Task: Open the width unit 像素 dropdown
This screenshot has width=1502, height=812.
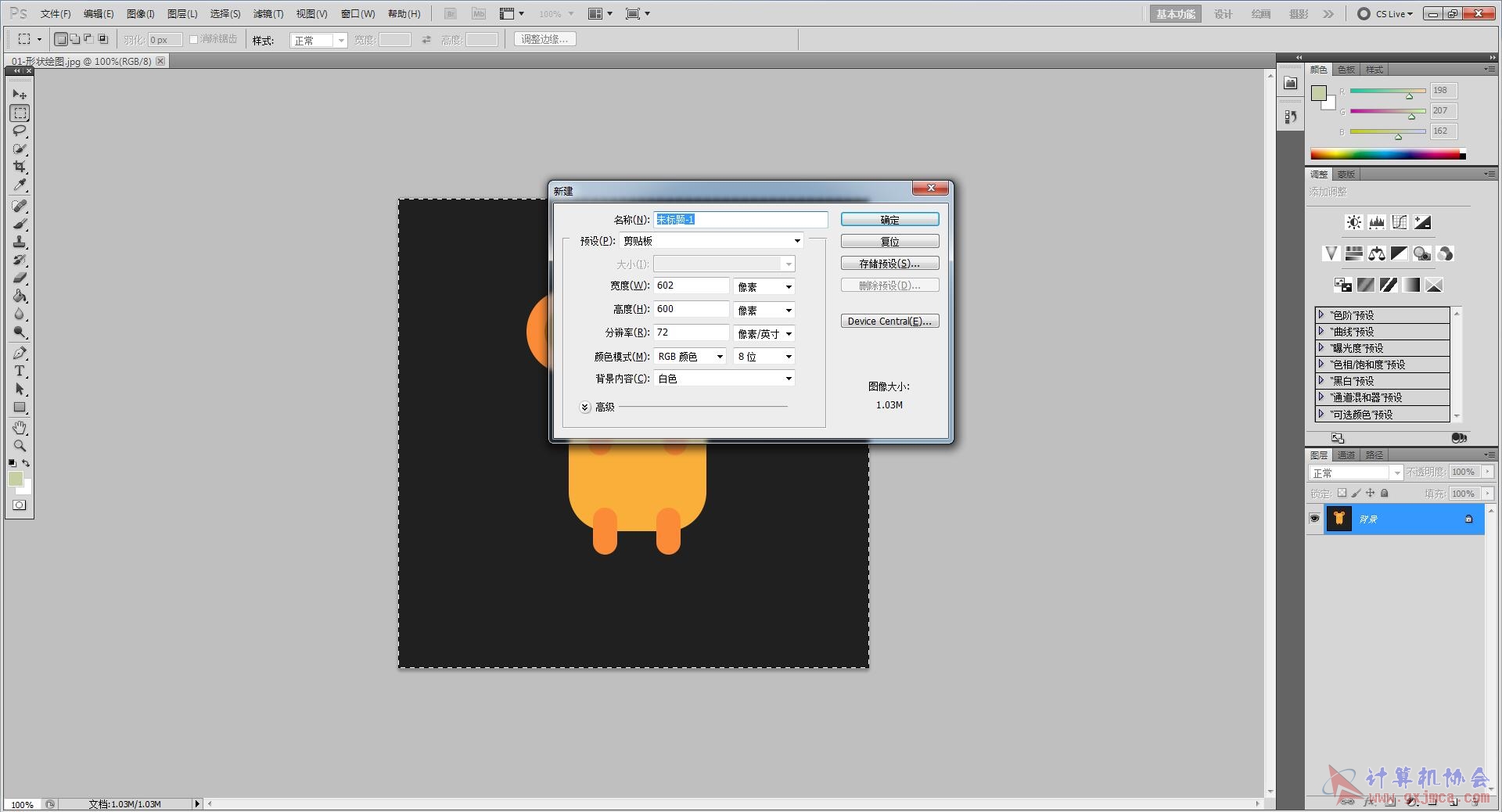Action: point(764,287)
